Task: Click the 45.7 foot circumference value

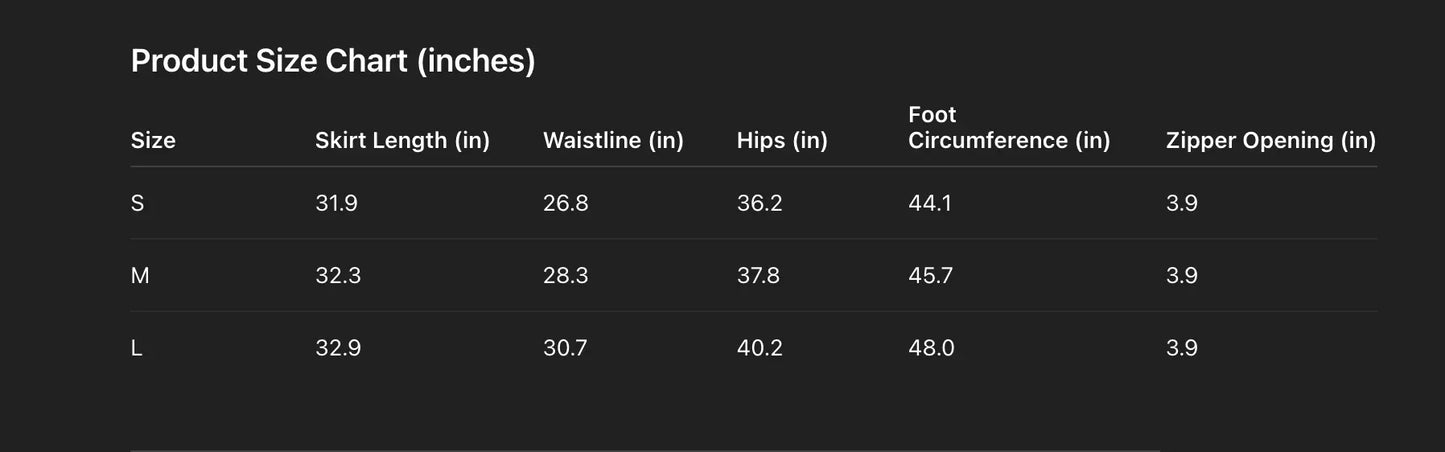Action: (930, 276)
